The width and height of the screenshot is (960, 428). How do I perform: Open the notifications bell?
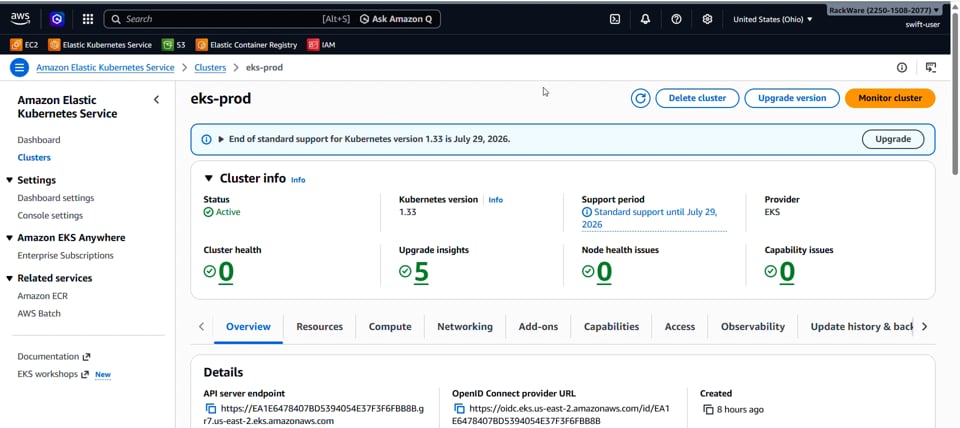click(645, 19)
